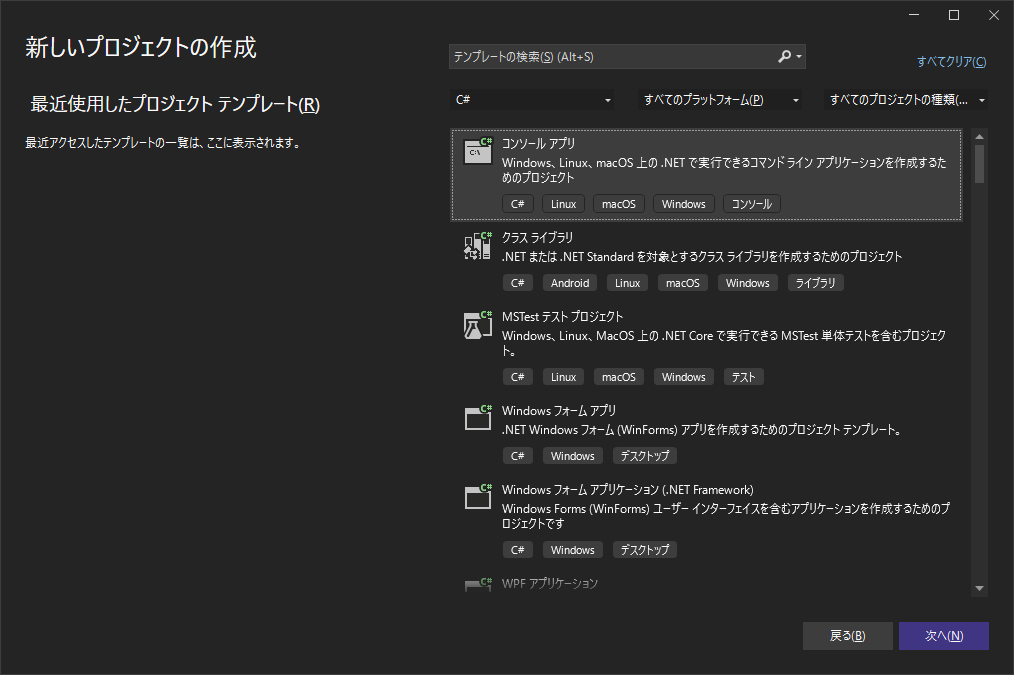Click the 戻る(B) button
This screenshot has width=1014, height=675.
coord(847,636)
